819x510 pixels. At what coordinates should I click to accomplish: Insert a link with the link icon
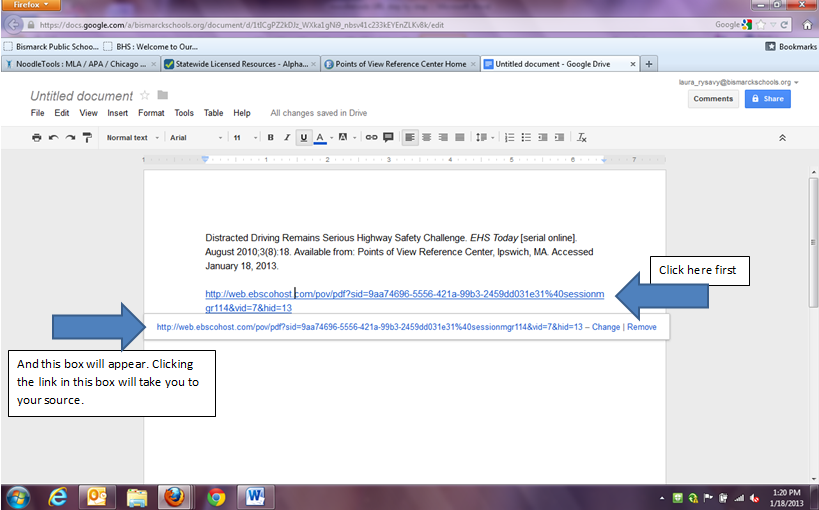coord(371,137)
